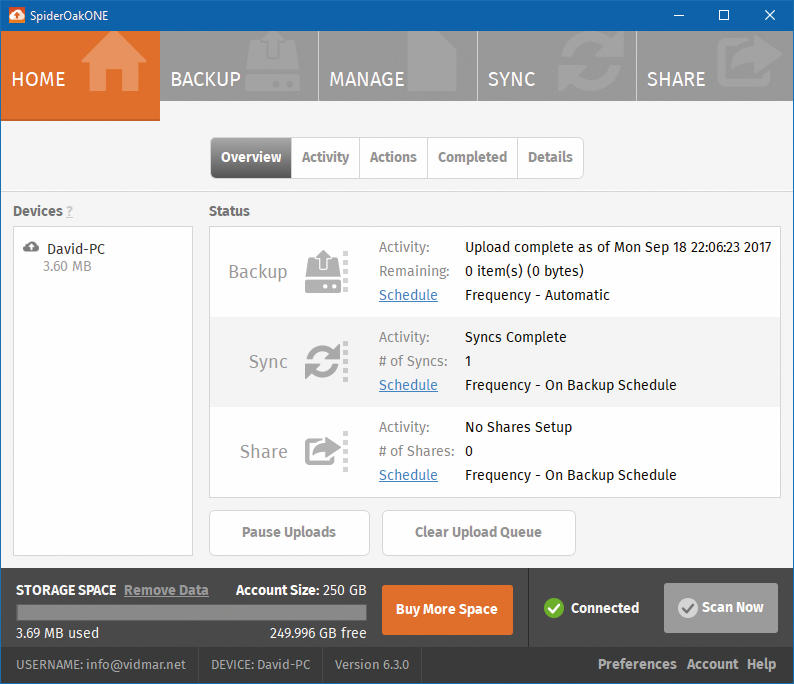794x684 pixels.
Task: Click the Clear Upload Queue button
Action: coord(479,533)
